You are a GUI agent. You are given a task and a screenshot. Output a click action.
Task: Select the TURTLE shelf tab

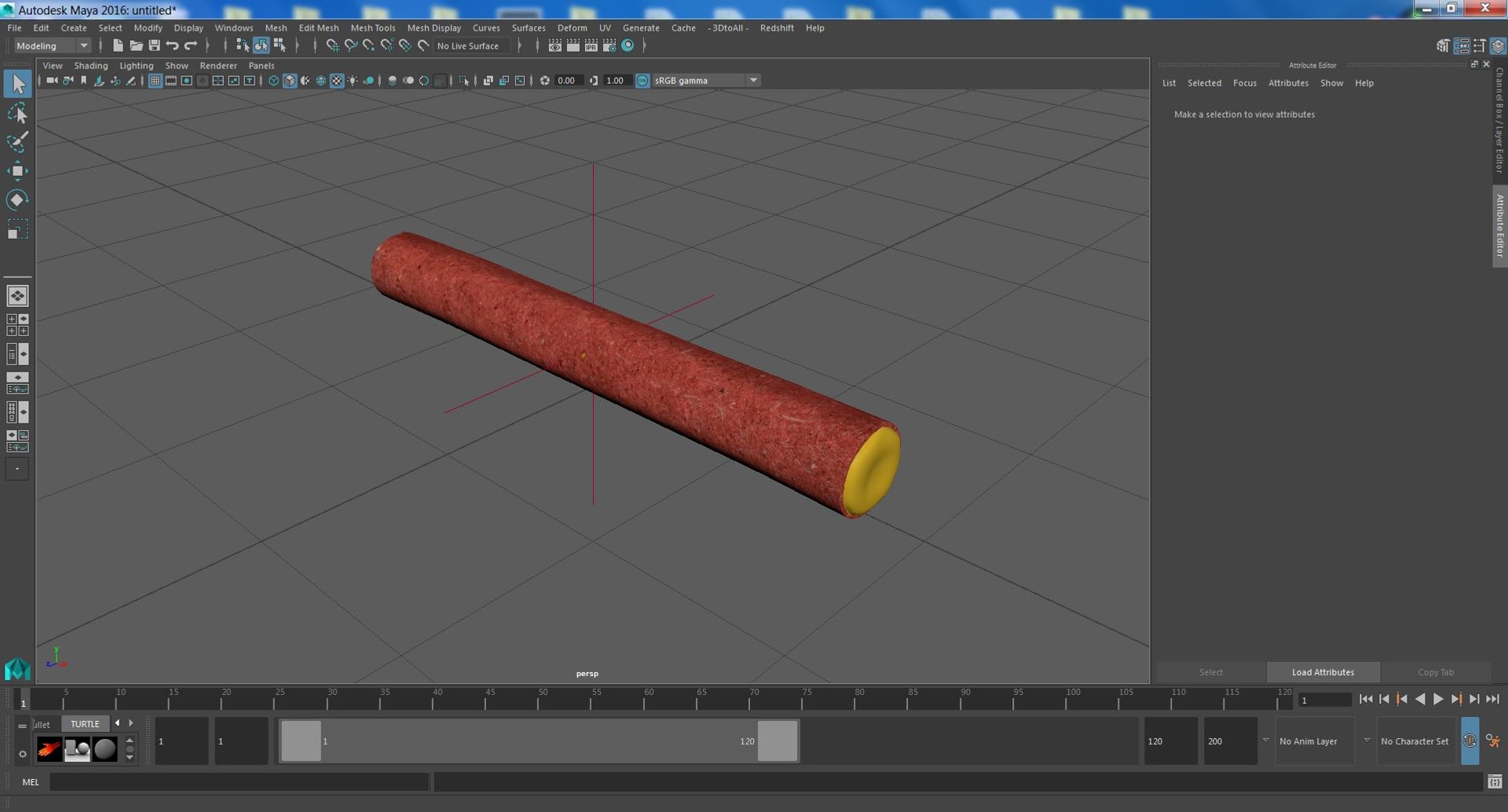[x=85, y=723]
